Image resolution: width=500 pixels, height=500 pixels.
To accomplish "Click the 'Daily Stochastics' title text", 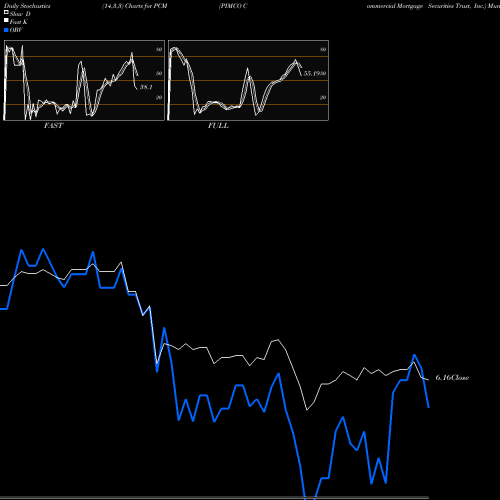I will coord(27,6).
